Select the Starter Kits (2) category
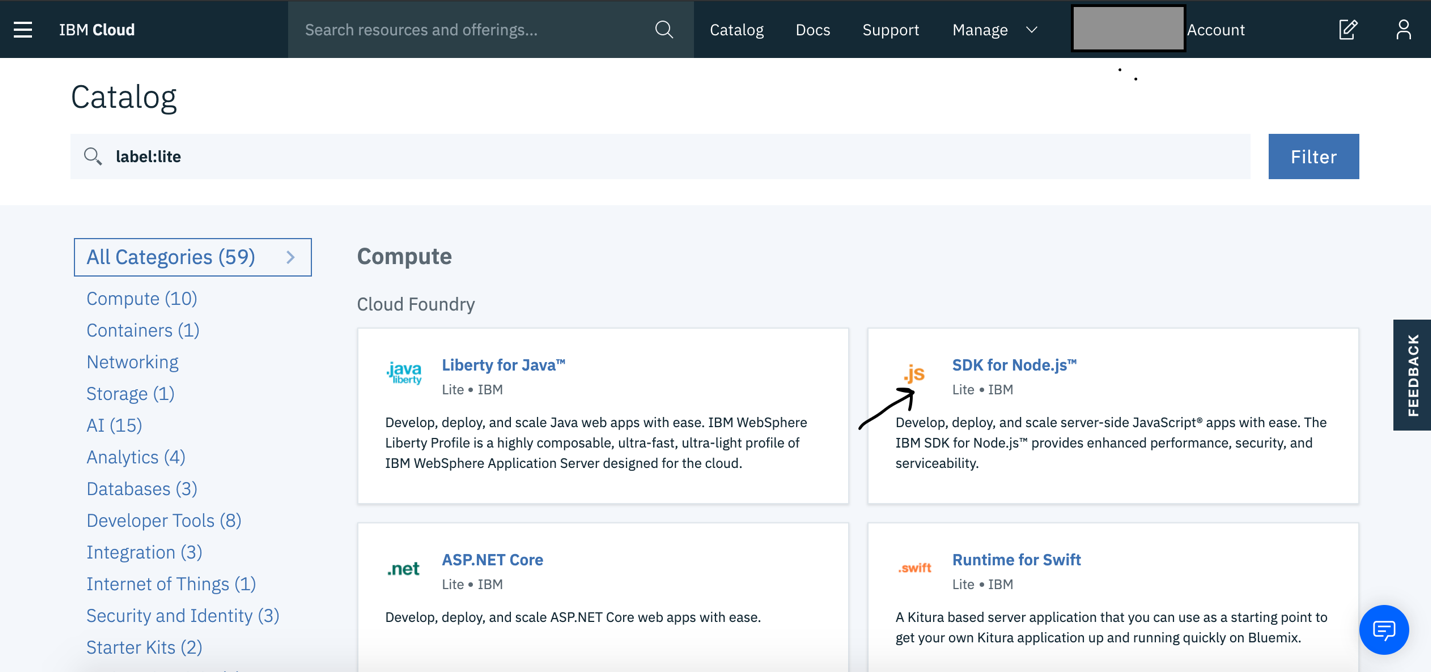The image size is (1431, 672). tap(144, 647)
